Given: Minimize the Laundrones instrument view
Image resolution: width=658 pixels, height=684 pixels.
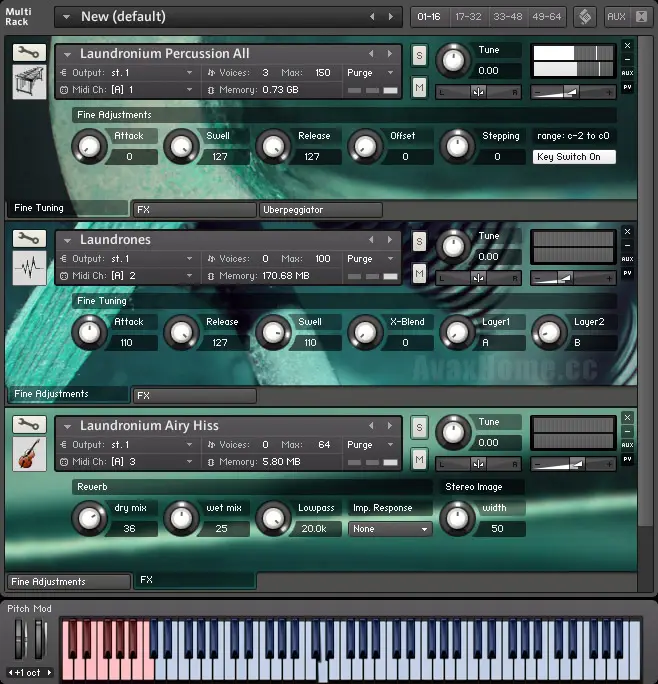Looking at the screenshot, I should (627, 245).
